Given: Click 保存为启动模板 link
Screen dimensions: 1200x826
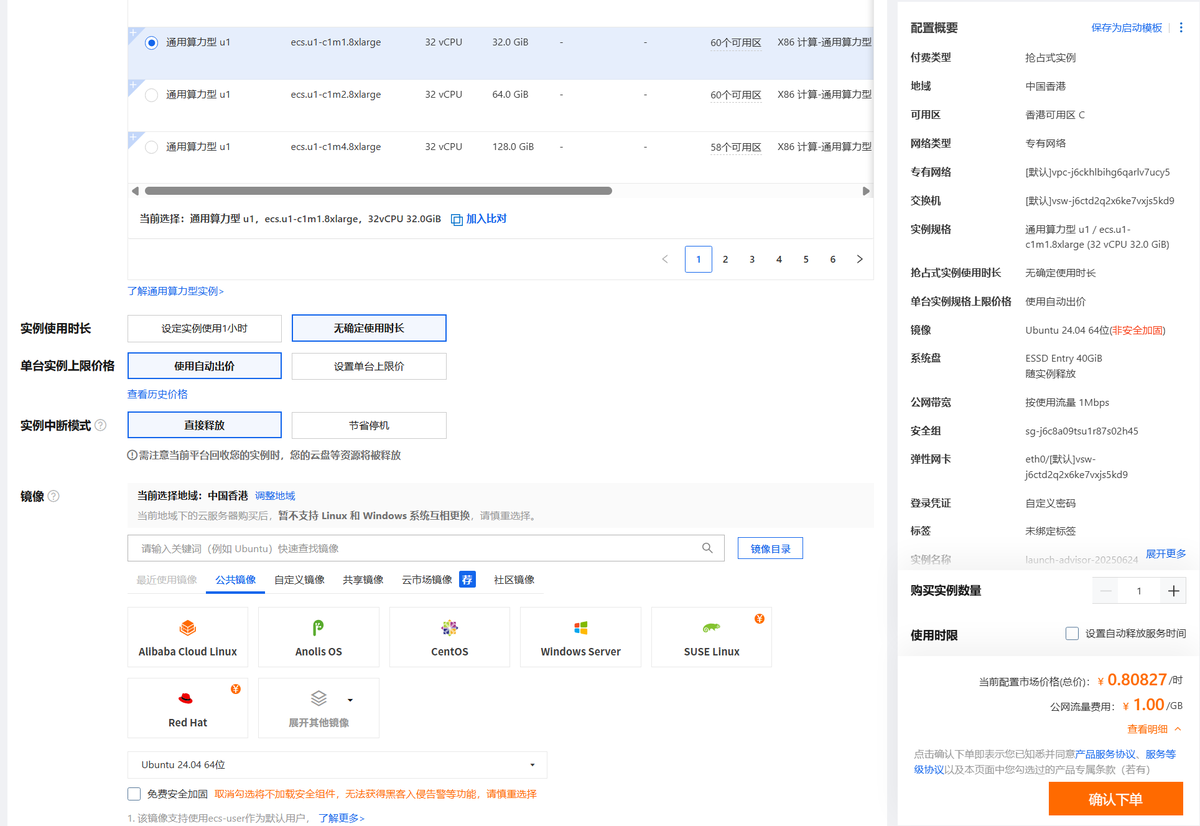Looking at the screenshot, I should pyautogui.click(x=1127, y=28).
